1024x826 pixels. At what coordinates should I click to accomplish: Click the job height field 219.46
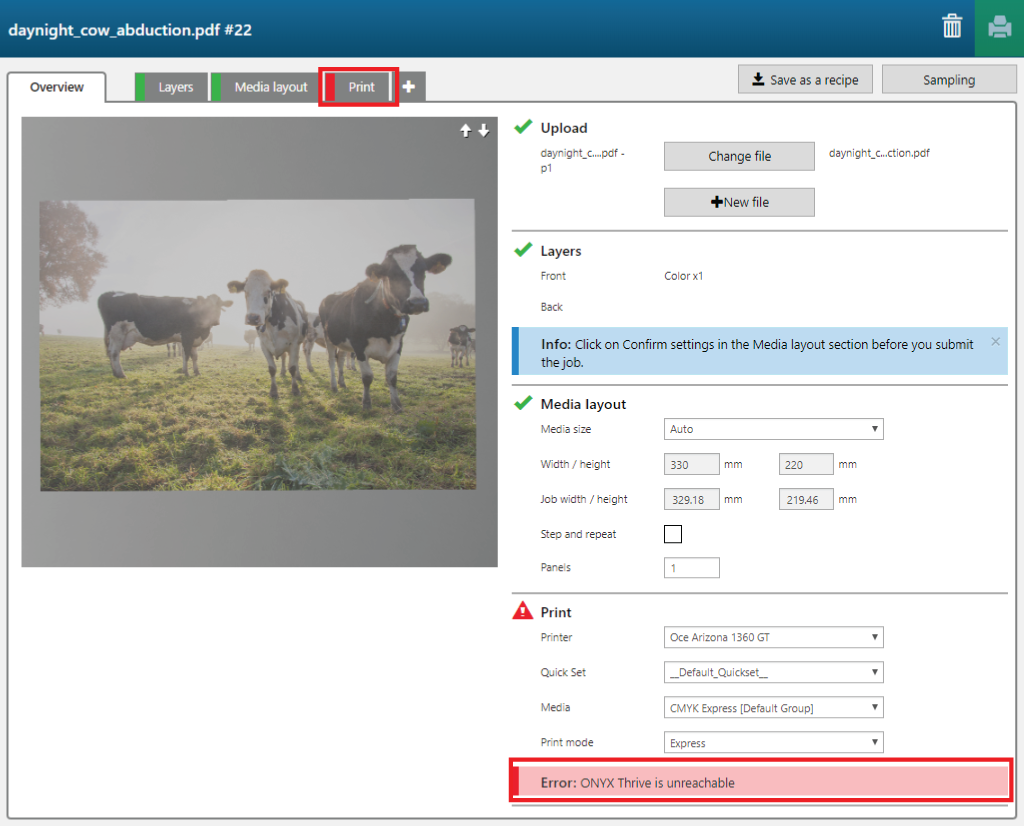tap(806, 500)
